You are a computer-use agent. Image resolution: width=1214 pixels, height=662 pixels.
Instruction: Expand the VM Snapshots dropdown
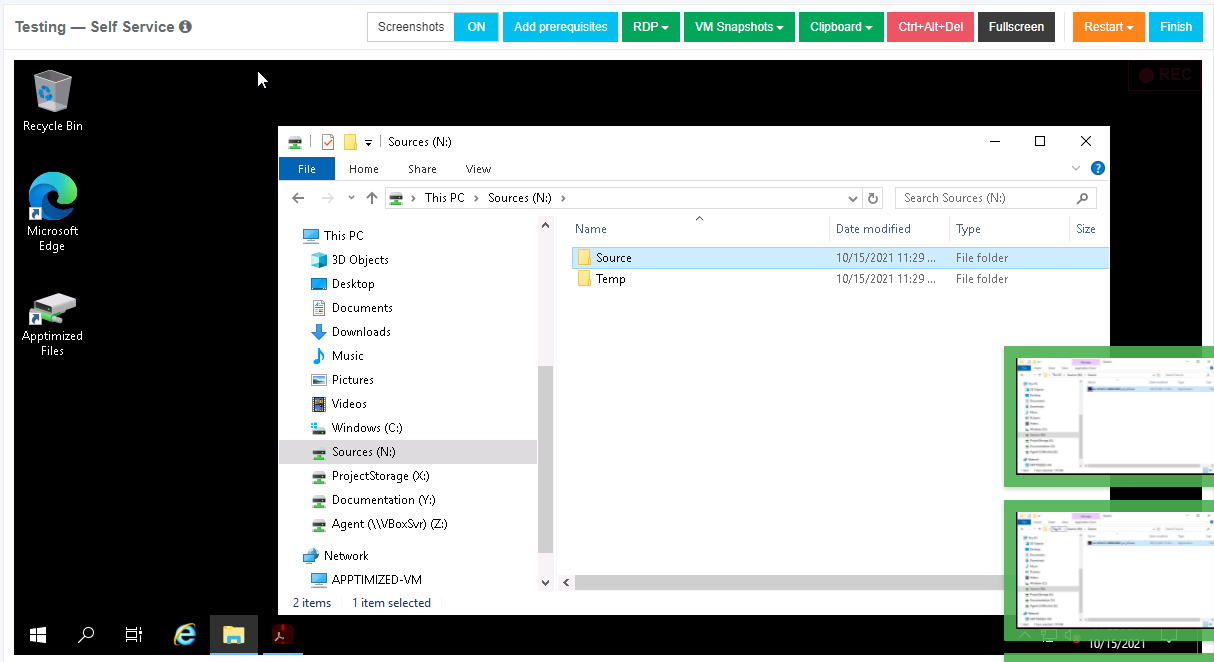[x=739, y=27]
